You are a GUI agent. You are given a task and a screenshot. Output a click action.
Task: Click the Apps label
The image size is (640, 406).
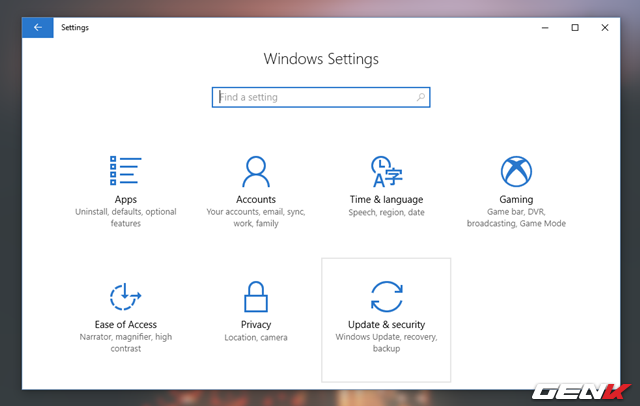click(125, 200)
